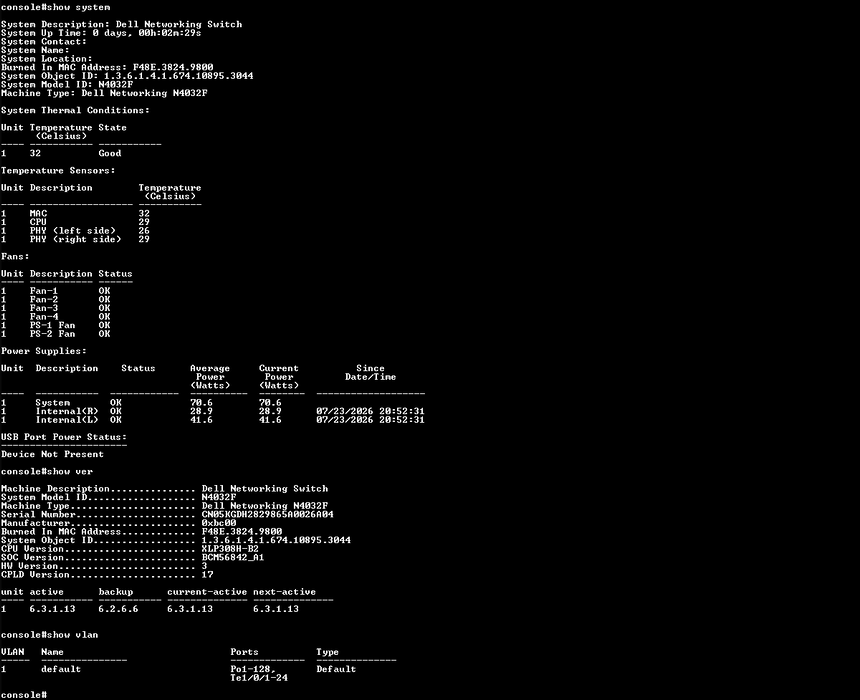This screenshot has height=700, width=860.
Task: Click the Fan-4 status row
Action: 55,317
